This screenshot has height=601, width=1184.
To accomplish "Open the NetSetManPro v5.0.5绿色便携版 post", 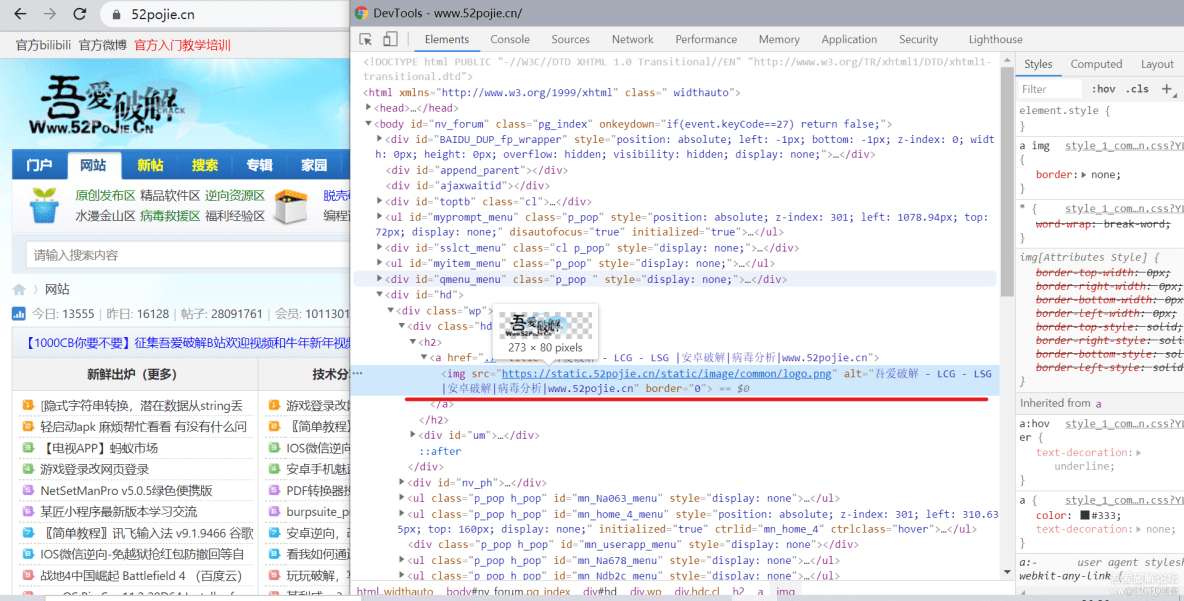I will (126, 490).
